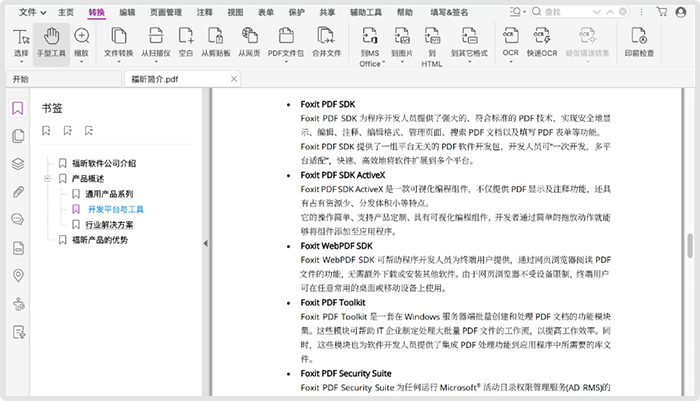Switch to the 注释 ribbon tab
700x401 pixels.
pyautogui.click(x=204, y=13)
